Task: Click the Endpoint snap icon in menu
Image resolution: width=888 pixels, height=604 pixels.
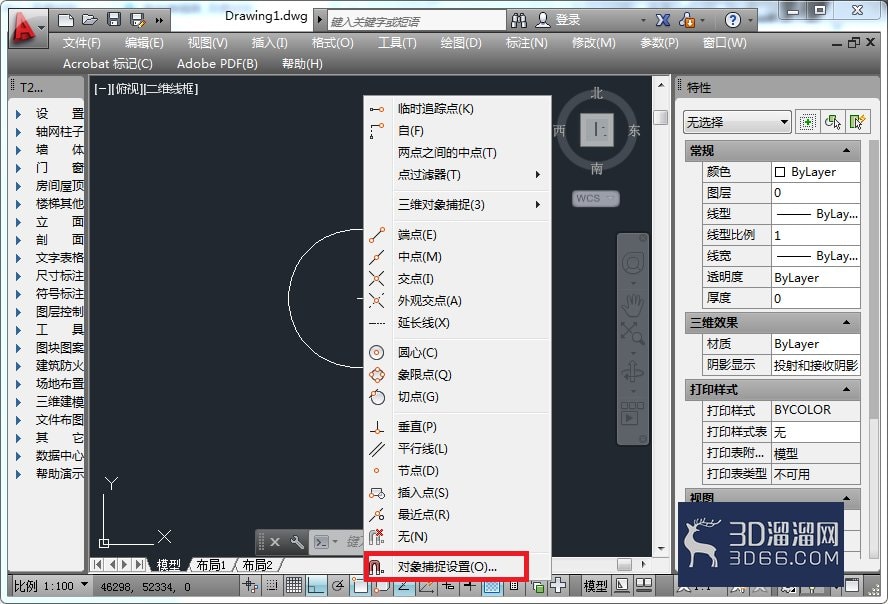Action: pos(377,235)
